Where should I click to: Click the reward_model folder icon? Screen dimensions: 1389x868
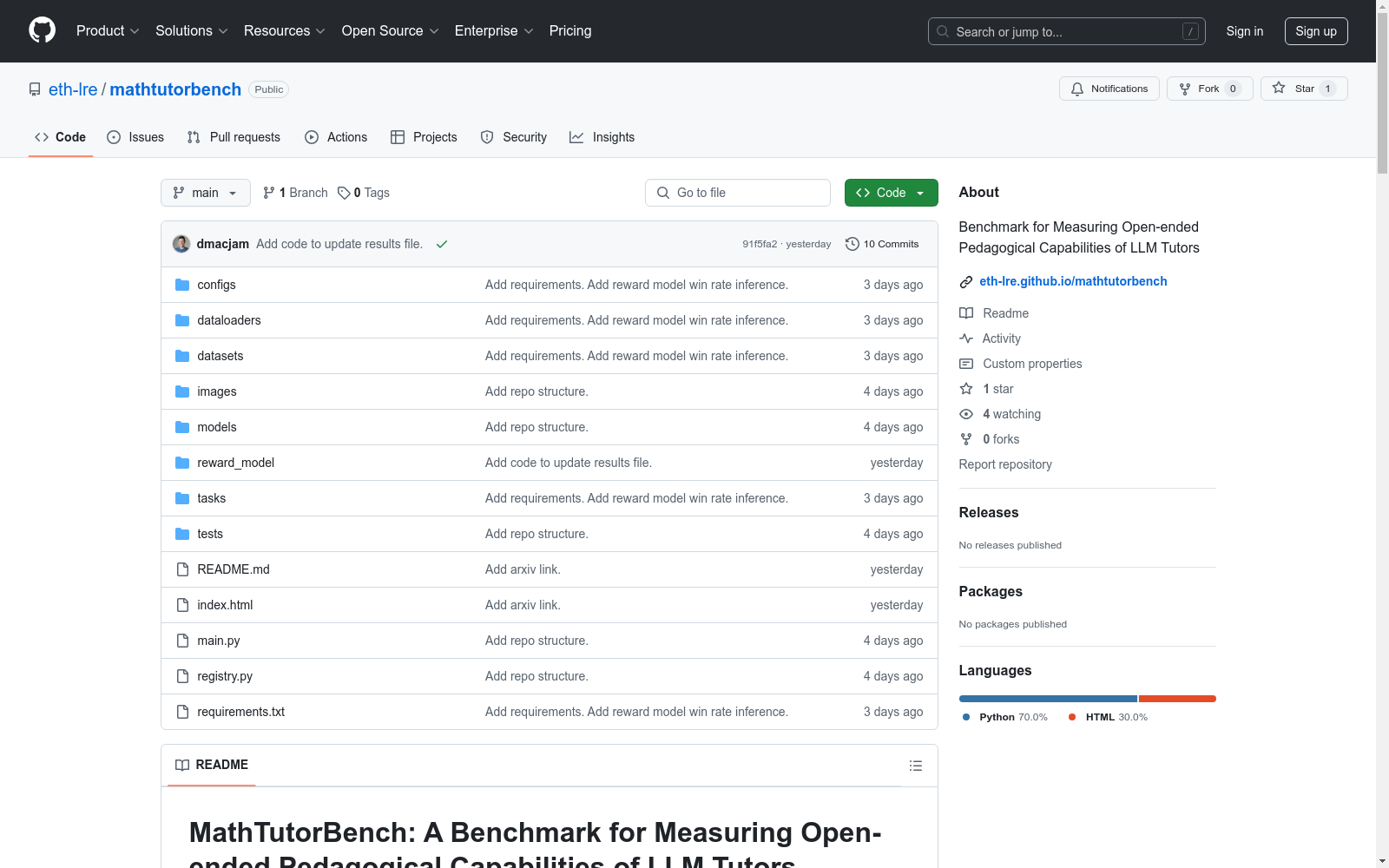[182, 463]
